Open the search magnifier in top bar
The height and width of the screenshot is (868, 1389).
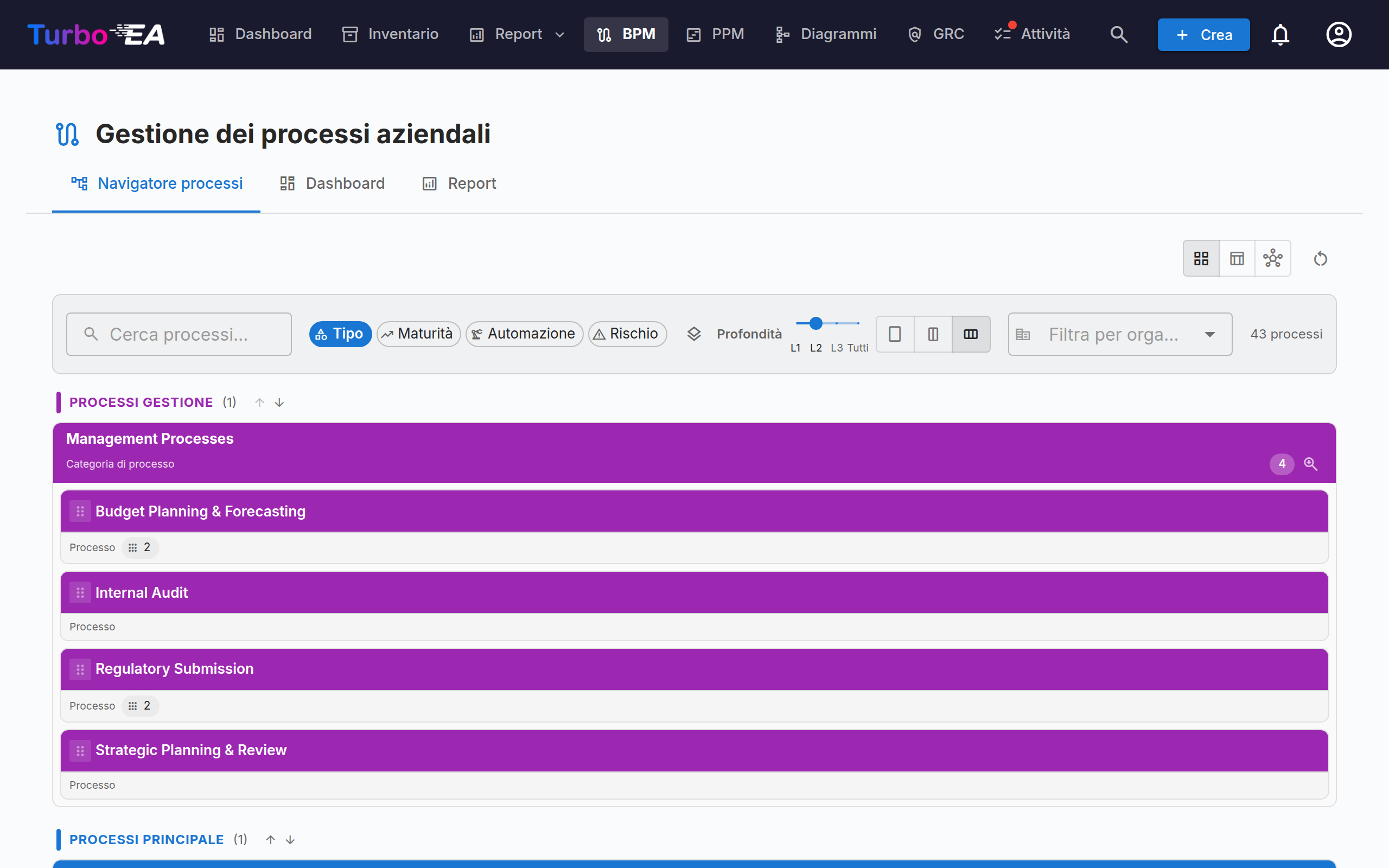click(x=1119, y=34)
